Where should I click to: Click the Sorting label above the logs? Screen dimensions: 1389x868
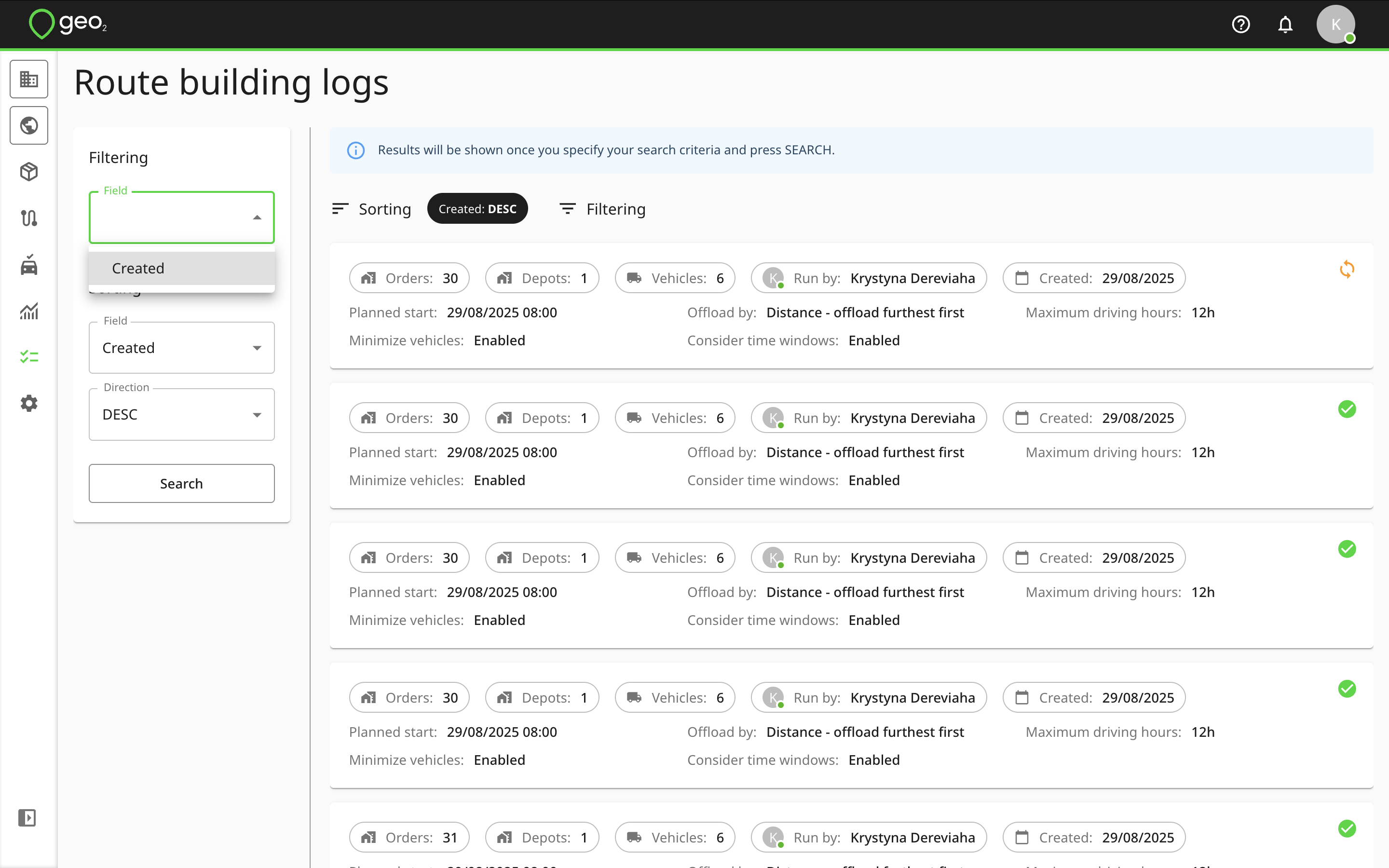coord(384,209)
